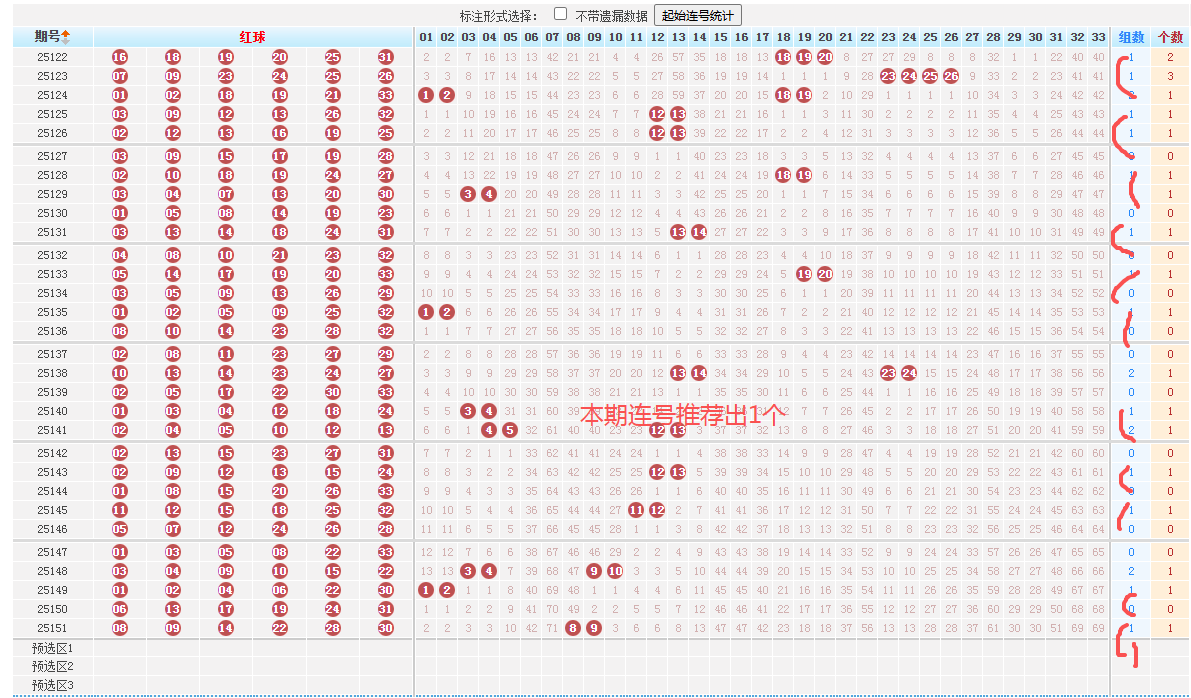Click column header 21

point(846,36)
